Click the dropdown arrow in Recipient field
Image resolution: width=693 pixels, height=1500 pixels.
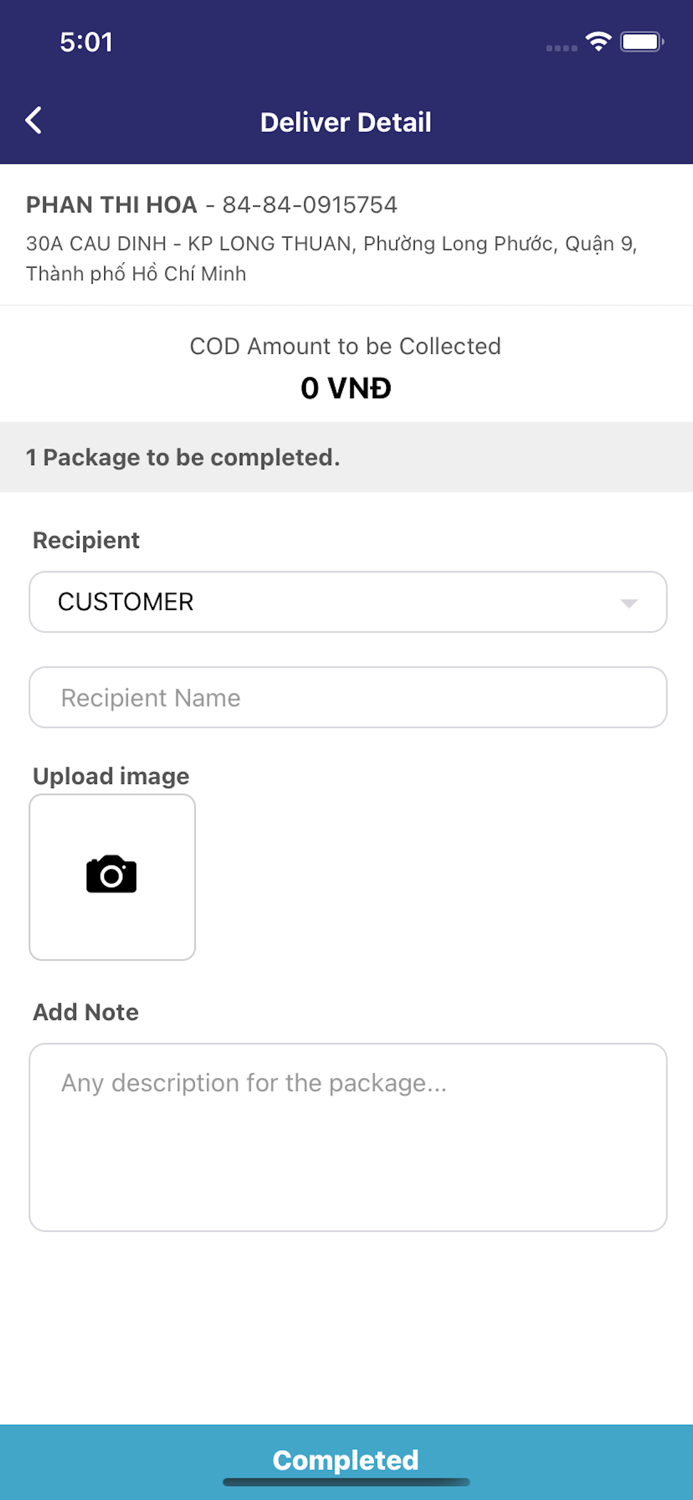click(x=628, y=603)
